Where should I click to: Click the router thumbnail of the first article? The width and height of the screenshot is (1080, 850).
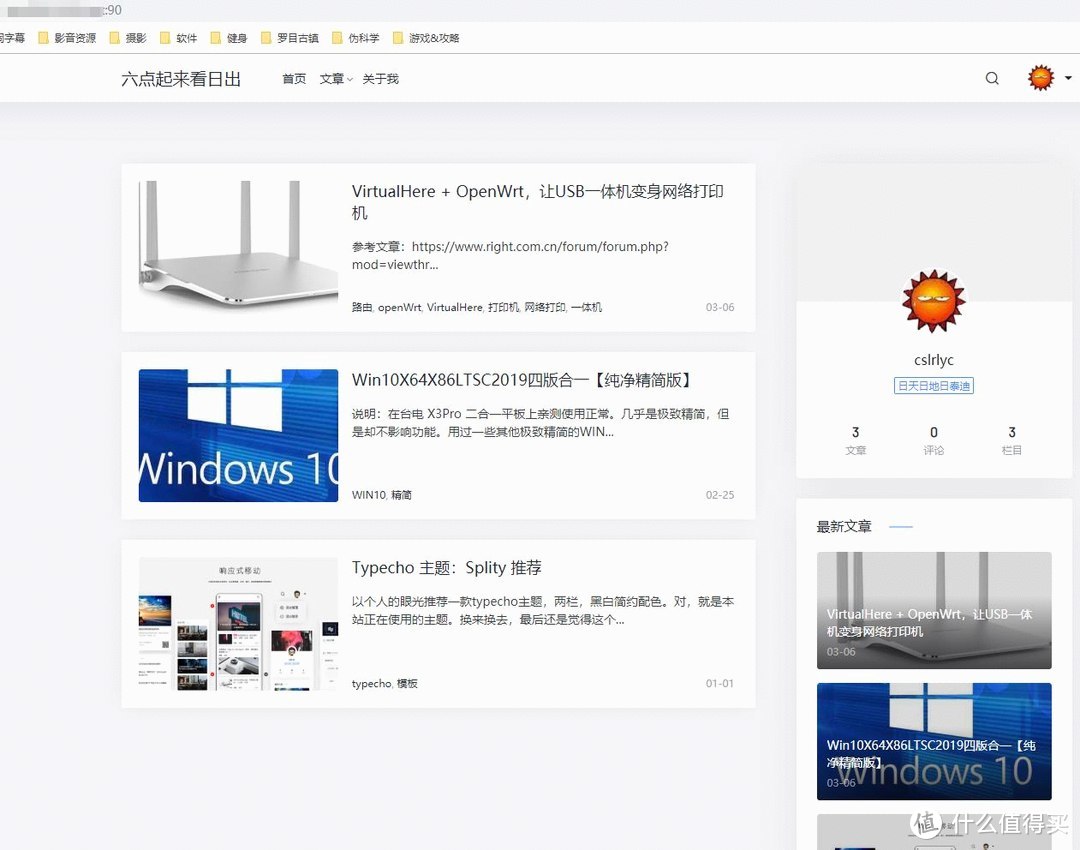tap(238, 247)
